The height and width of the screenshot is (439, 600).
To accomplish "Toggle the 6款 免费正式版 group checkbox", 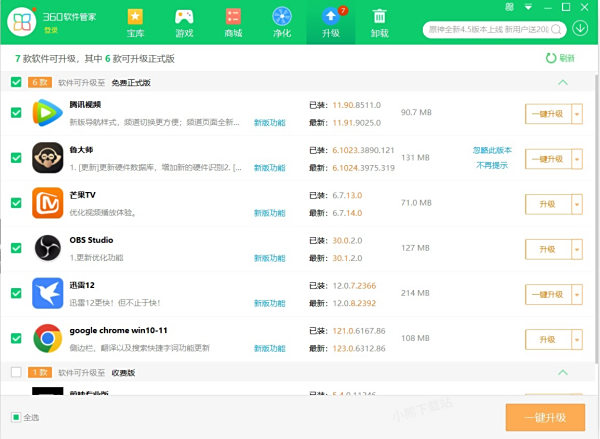I will [16, 82].
